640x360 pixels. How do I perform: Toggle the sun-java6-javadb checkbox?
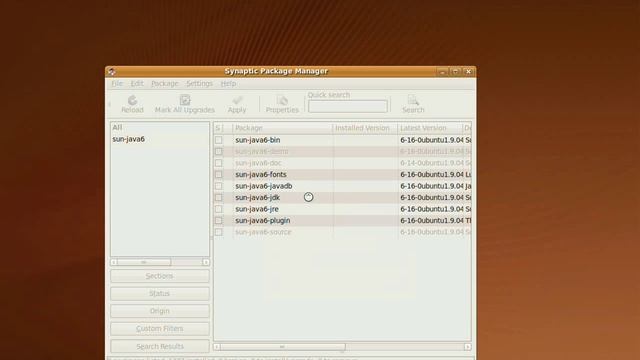(219, 186)
